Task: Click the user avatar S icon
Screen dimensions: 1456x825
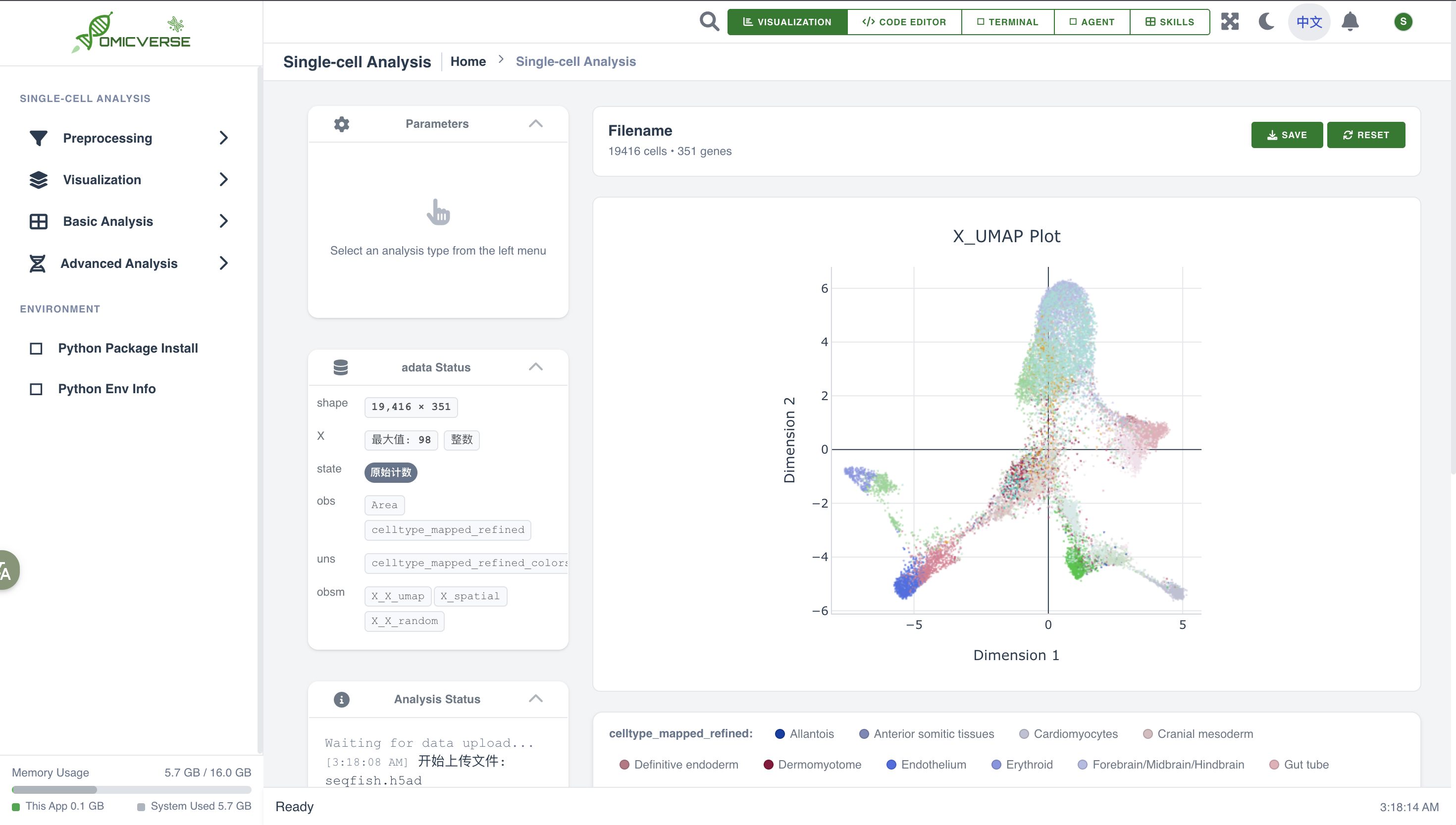Action: (1403, 21)
